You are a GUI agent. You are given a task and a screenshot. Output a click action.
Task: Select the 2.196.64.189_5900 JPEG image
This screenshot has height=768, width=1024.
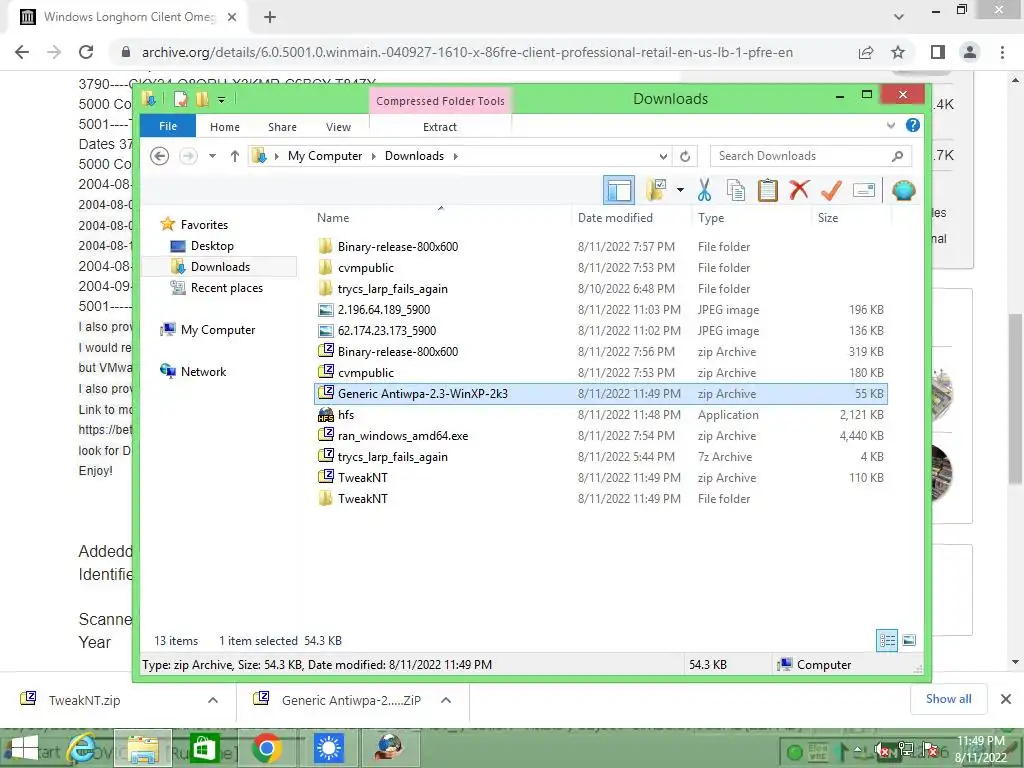601,310
